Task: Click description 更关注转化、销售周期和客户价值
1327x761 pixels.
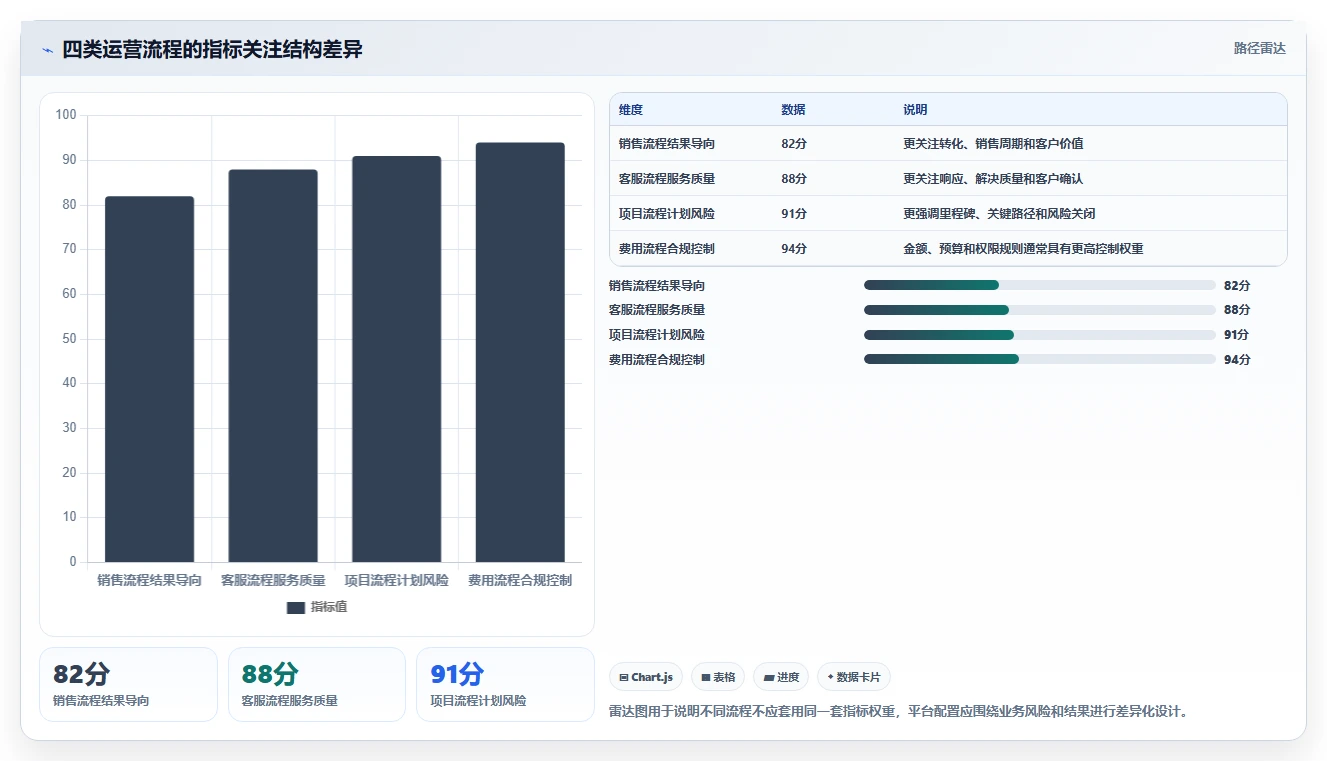Action: click(993, 144)
